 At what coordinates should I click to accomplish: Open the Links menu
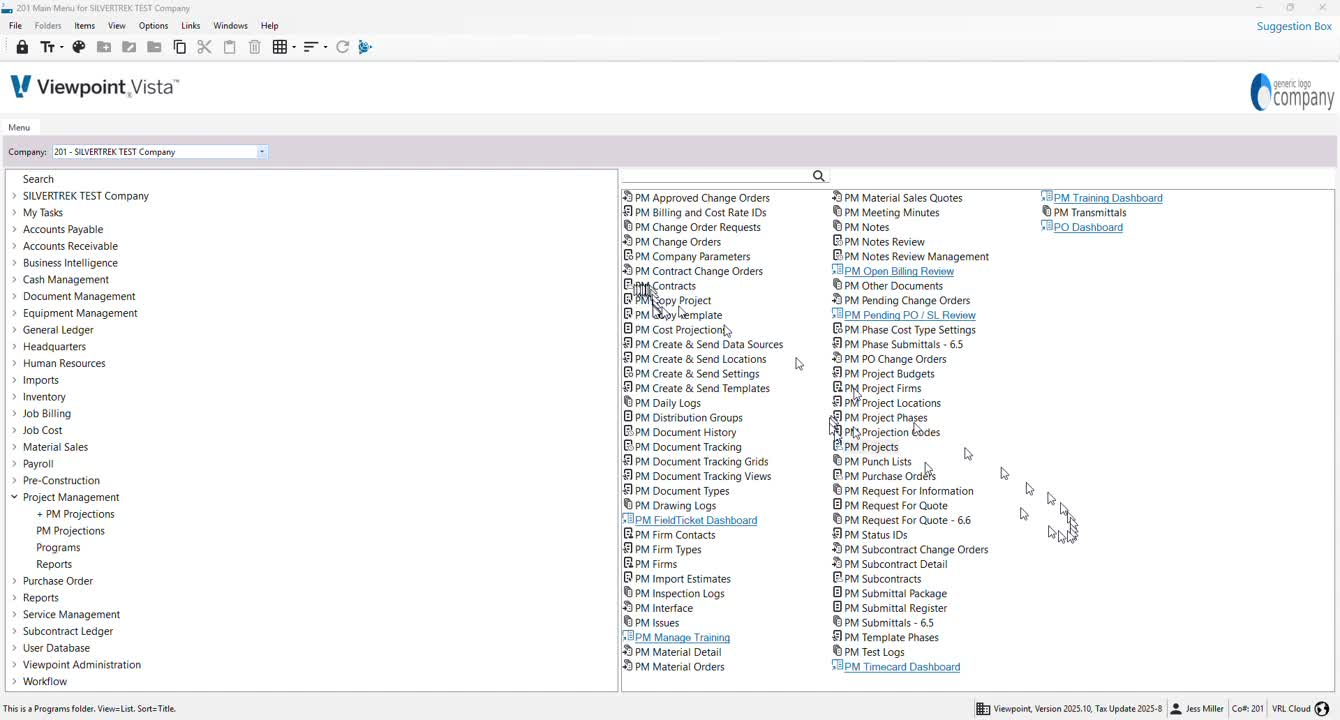pyautogui.click(x=191, y=25)
